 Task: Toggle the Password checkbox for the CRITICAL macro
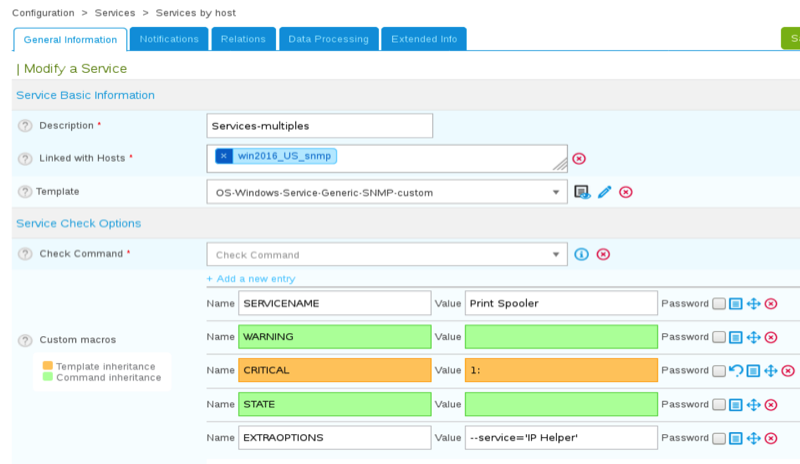click(718, 371)
